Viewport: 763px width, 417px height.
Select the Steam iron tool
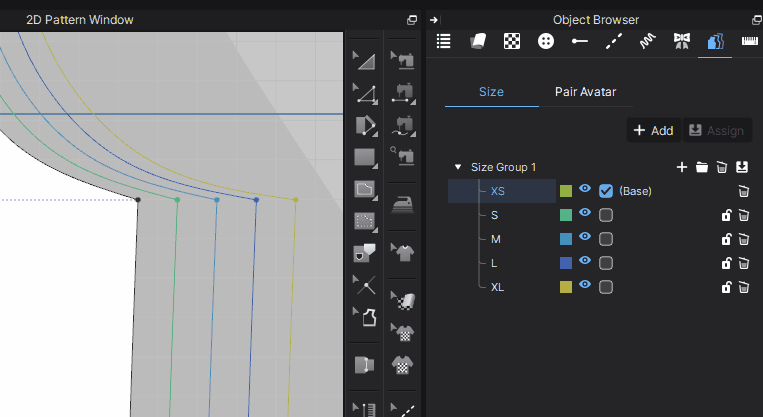[402, 205]
